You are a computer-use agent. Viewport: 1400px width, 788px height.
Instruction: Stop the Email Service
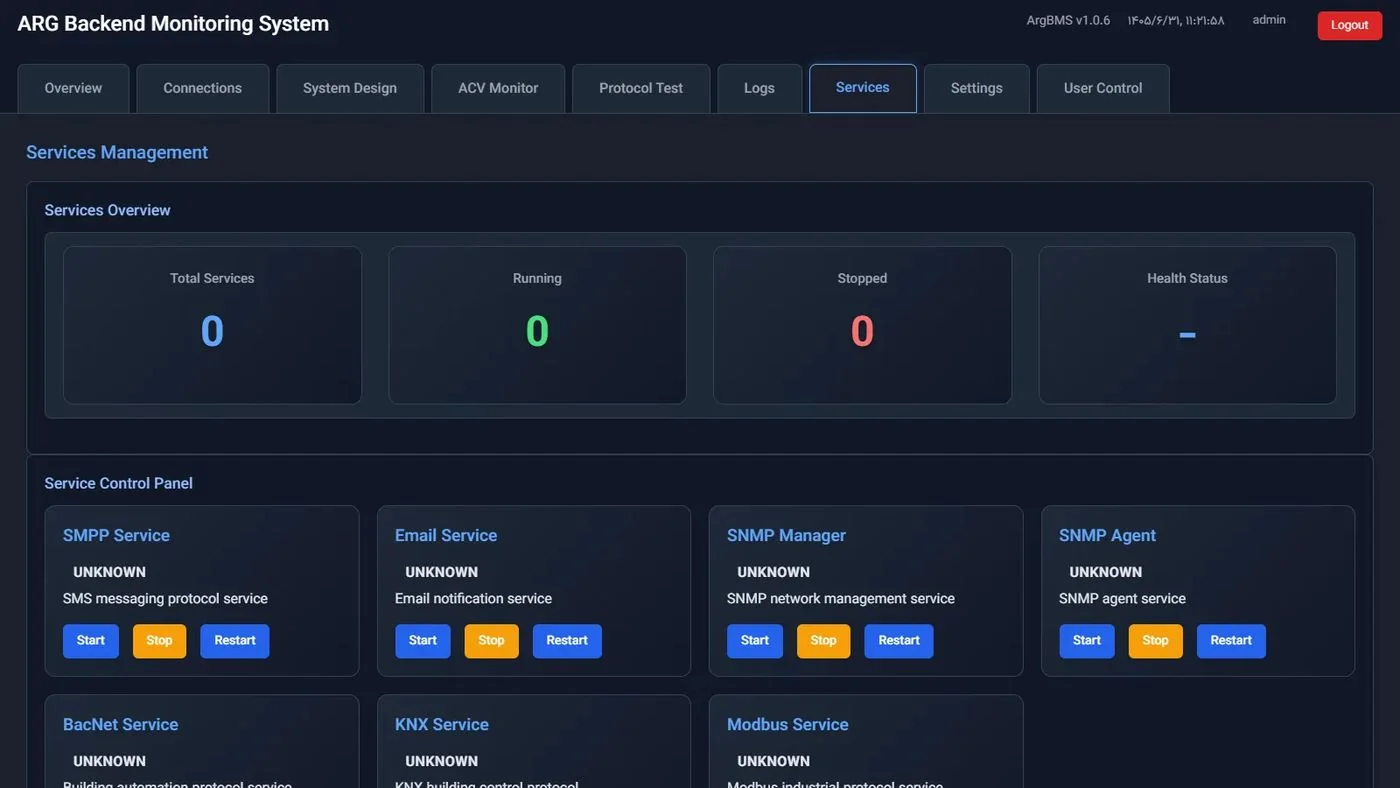tap(492, 641)
